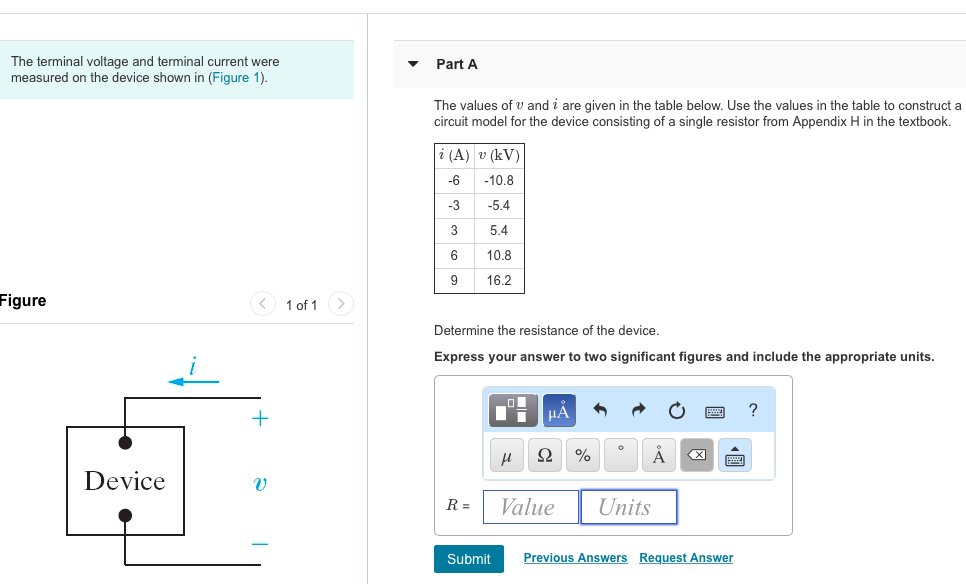Go to the previous figure arrow
The image size is (966, 584).
click(262, 303)
